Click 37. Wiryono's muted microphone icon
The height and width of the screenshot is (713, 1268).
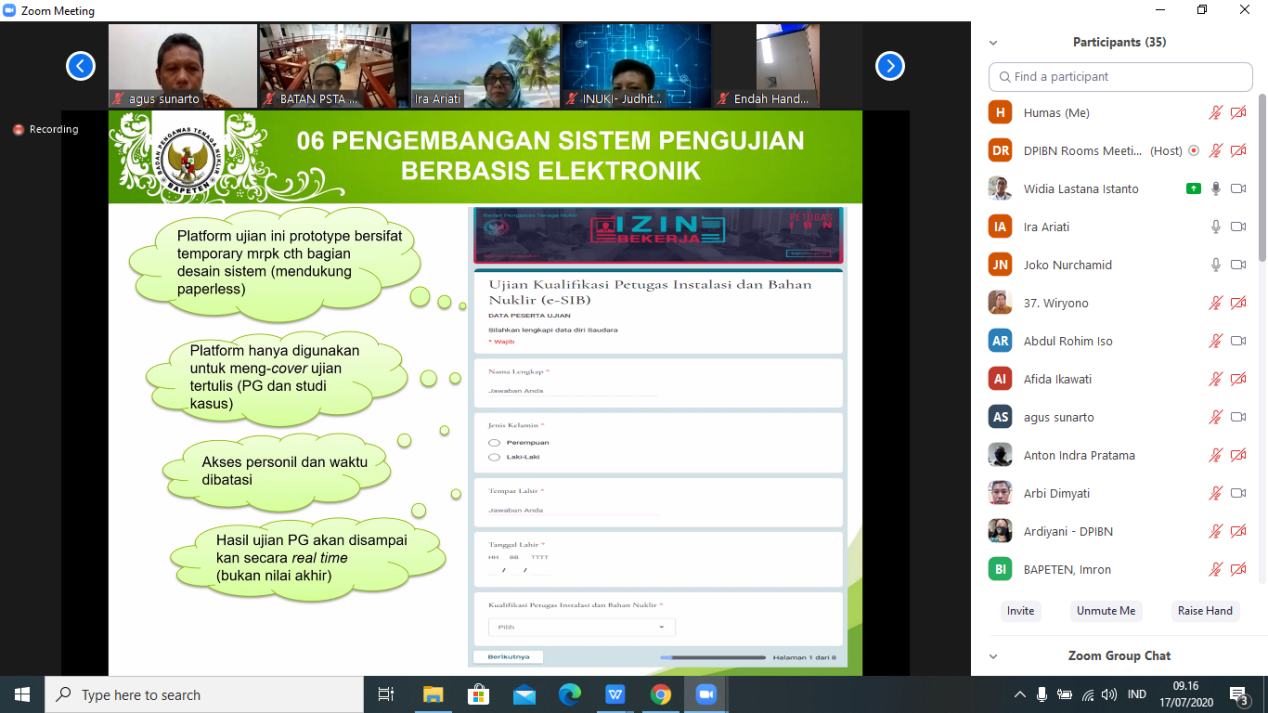(1216, 303)
